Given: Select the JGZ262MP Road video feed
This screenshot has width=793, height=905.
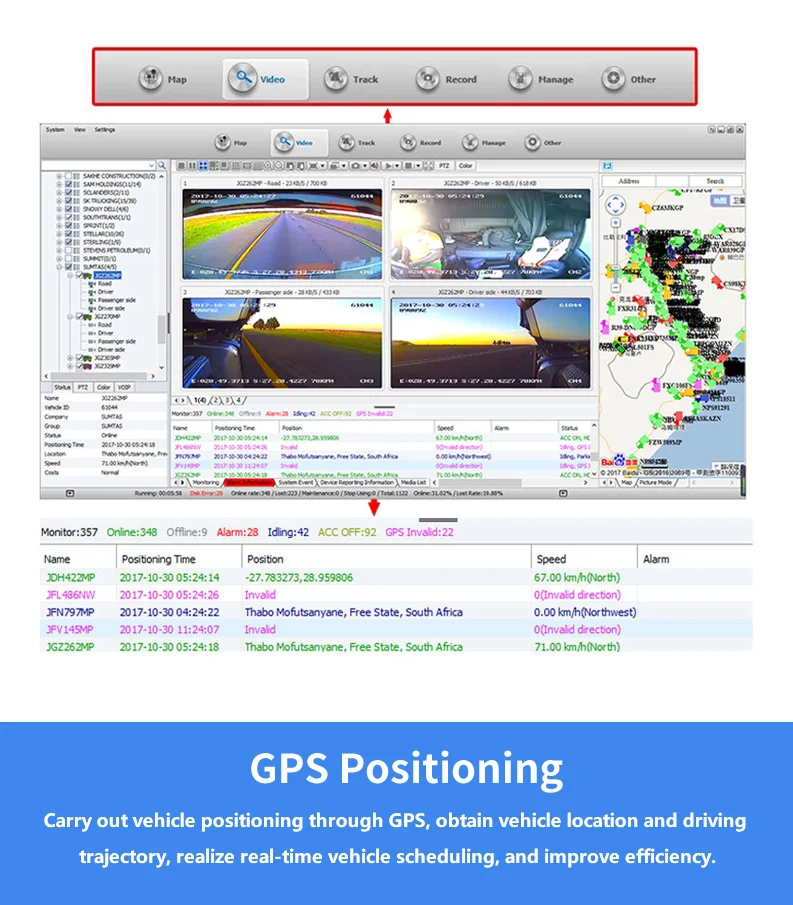Looking at the screenshot, I should pos(282,234).
